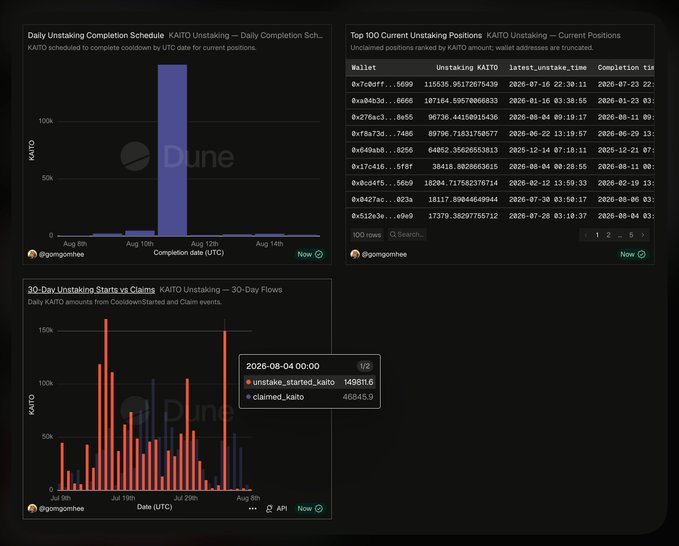
Task: Click Now refresh status on Top 100 table
Action: pyautogui.click(x=633, y=254)
